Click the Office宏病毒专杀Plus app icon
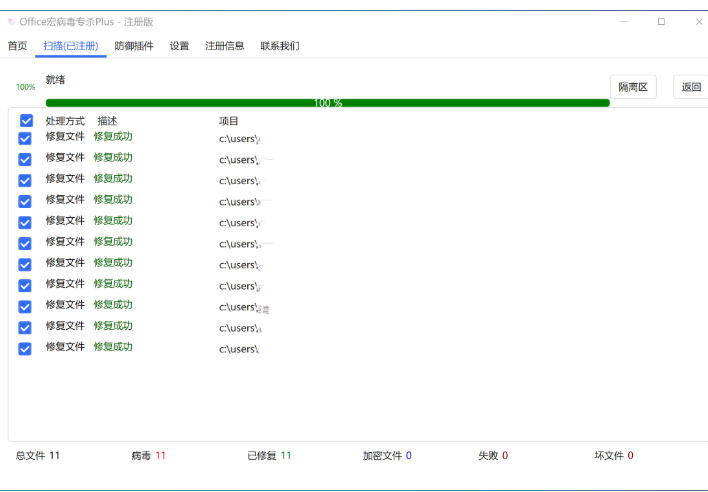Screen dimensions: 708x492 click(12, 22)
